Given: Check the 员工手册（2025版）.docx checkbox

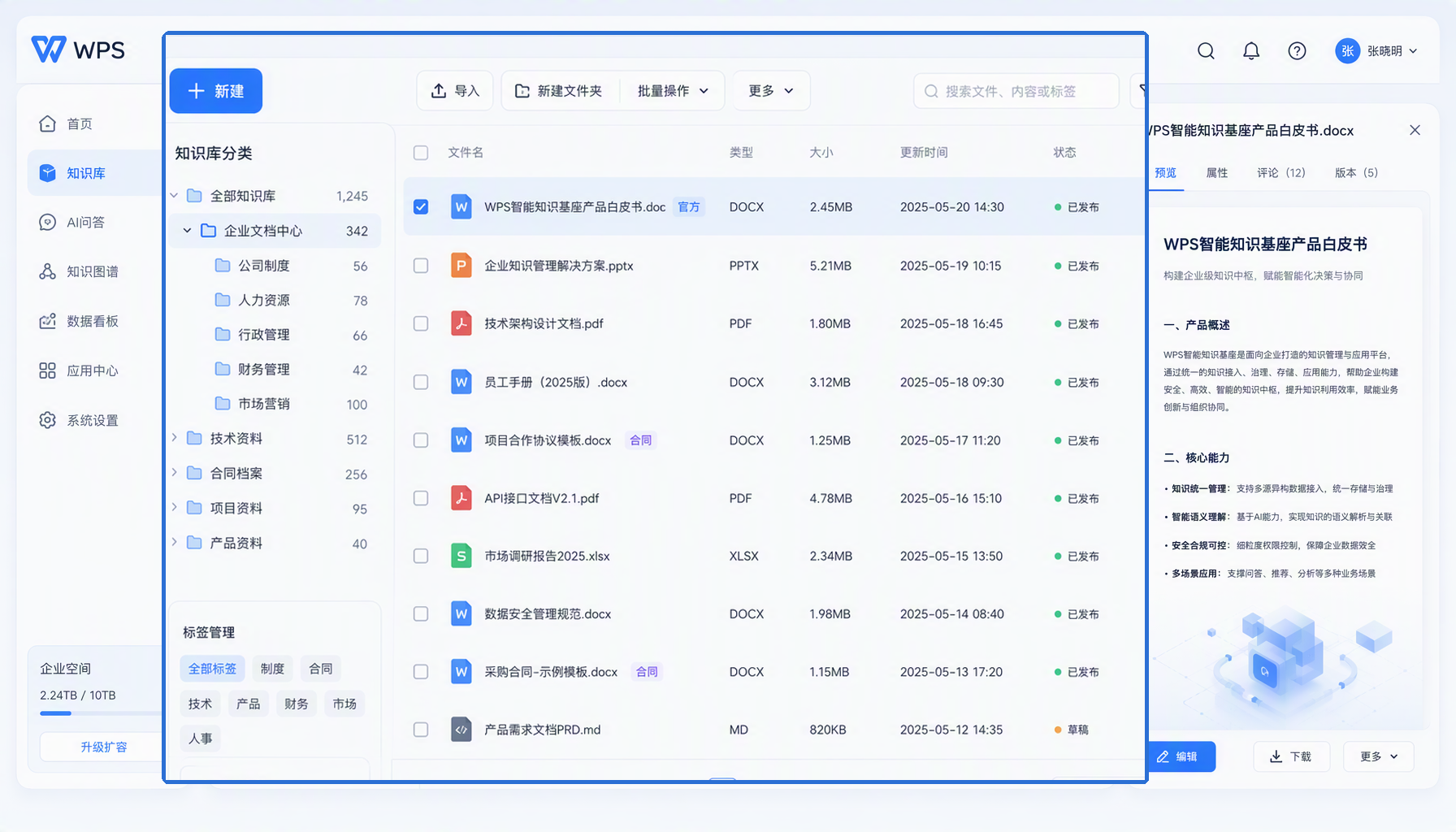Looking at the screenshot, I should tap(421, 382).
